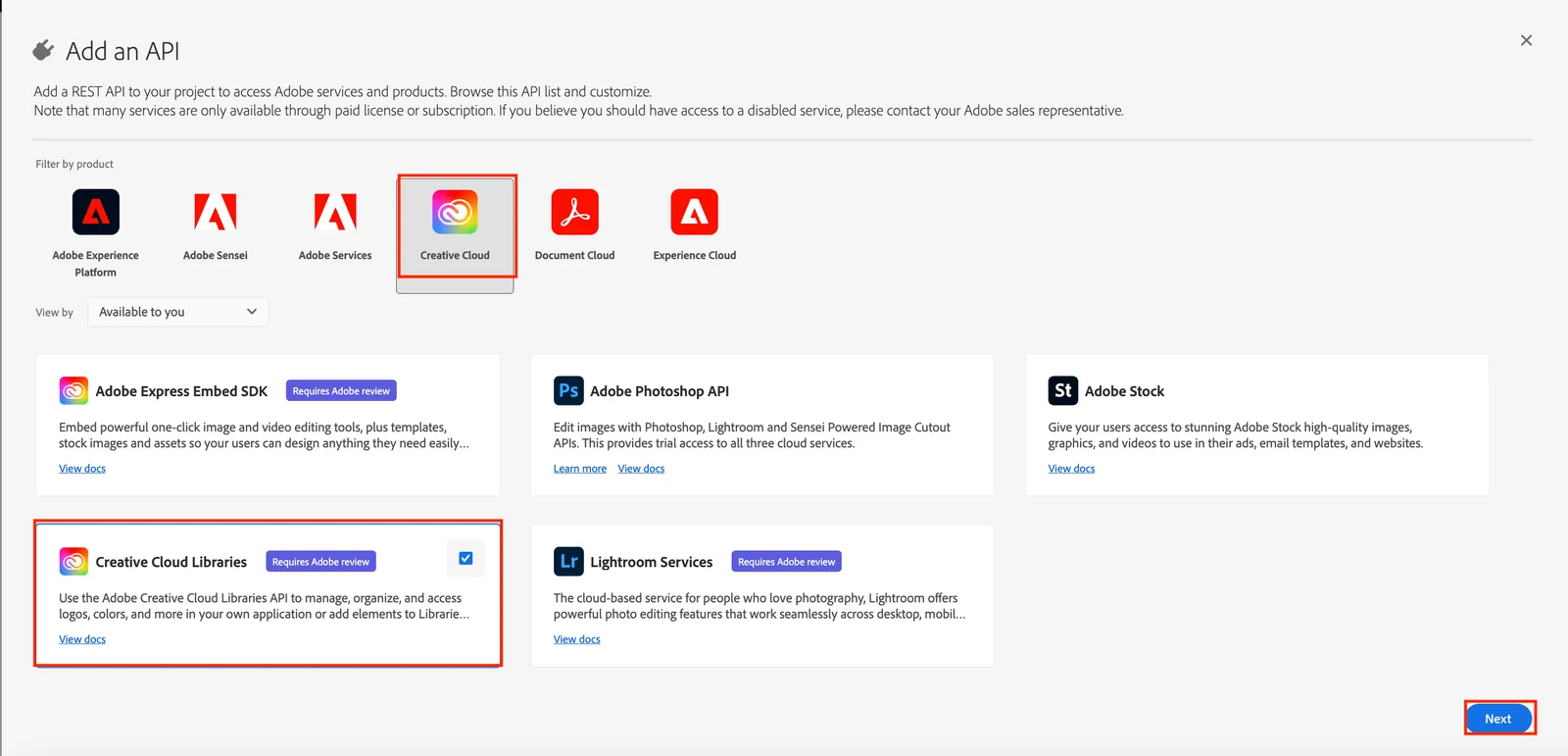1568x756 pixels.
Task: Filter by the Adobe Services icon
Action: pos(335,212)
